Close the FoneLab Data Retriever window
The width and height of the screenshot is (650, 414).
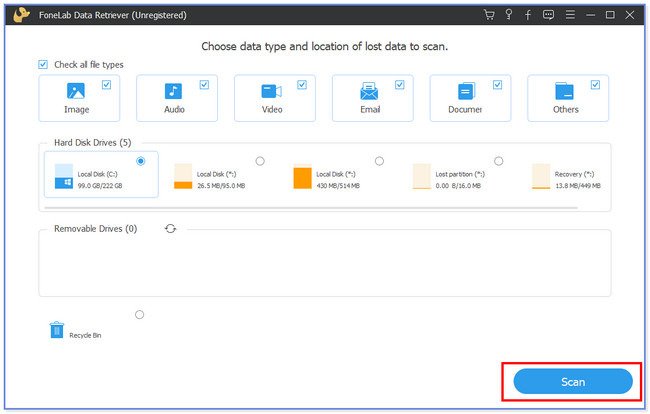tap(630, 15)
